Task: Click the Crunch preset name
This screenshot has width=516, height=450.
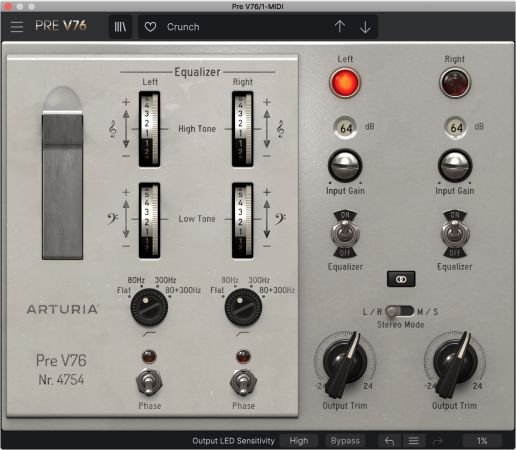Action: 183,27
